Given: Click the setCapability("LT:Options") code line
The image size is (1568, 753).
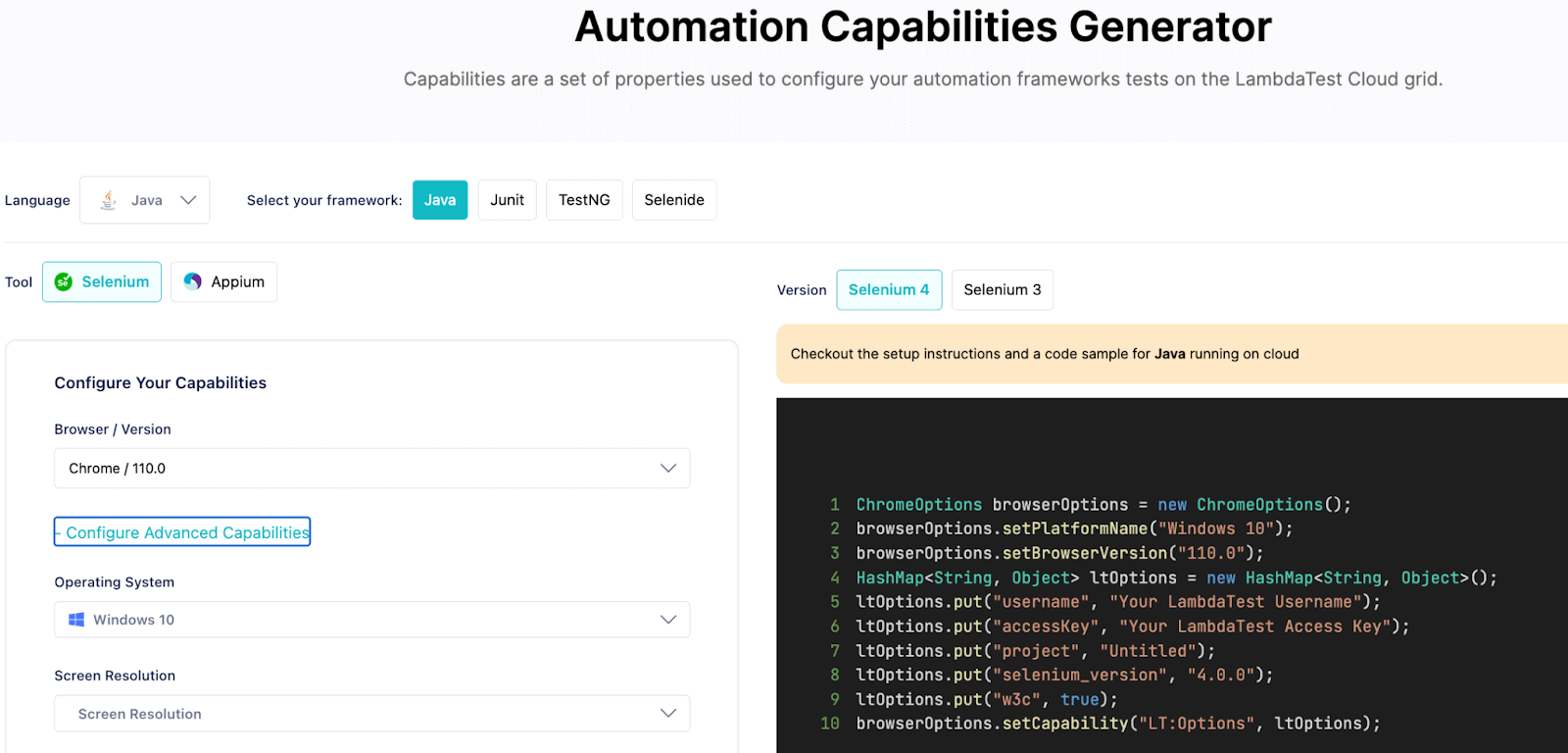Looking at the screenshot, I should coord(1118,724).
